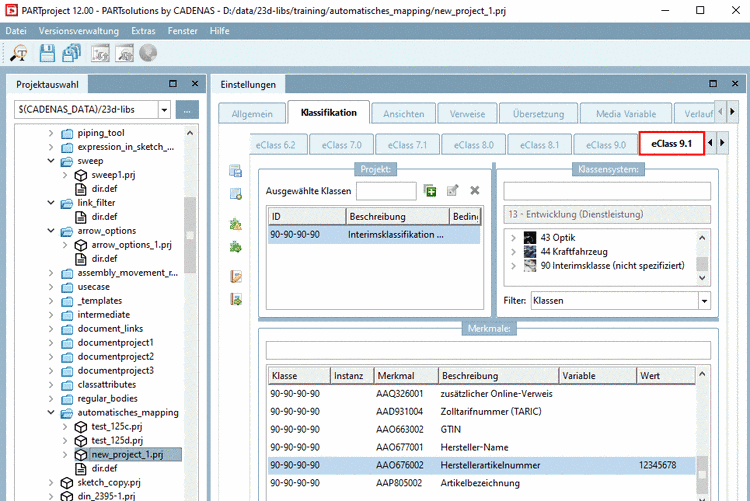
Task: Expand the piping_tool folder
Action: tap(52, 132)
